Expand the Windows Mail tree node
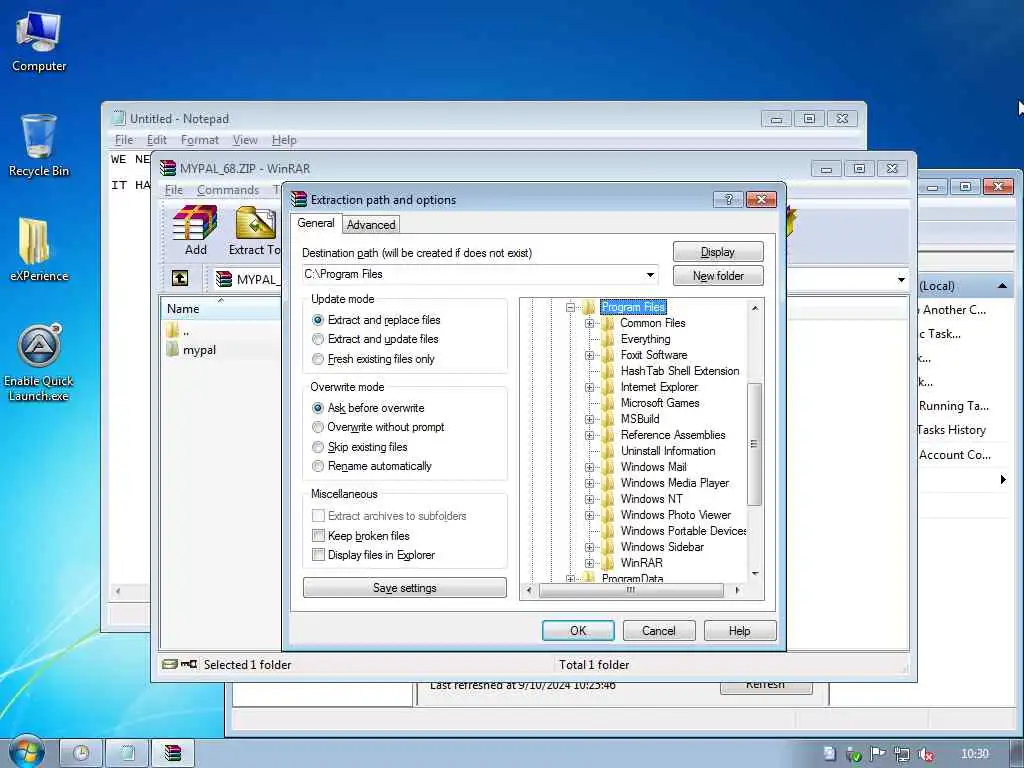Image resolution: width=1024 pixels, height=768 pixels. point(589,467)
